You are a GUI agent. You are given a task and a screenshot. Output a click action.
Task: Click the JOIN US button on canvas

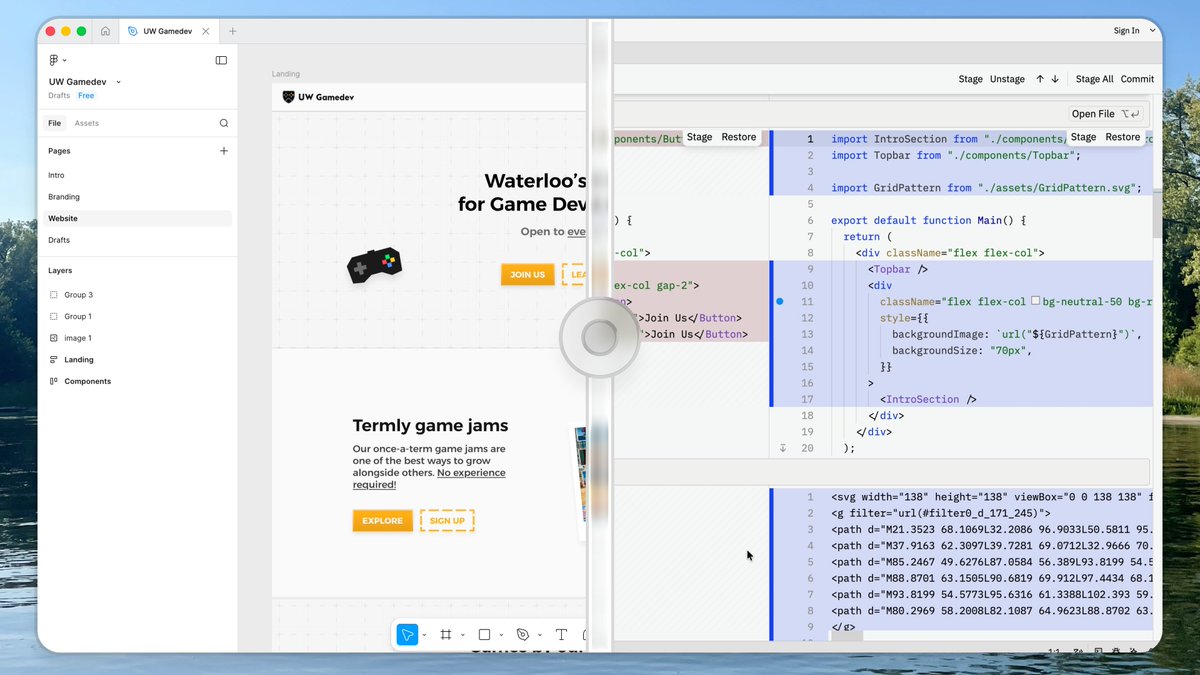(528, 275)
